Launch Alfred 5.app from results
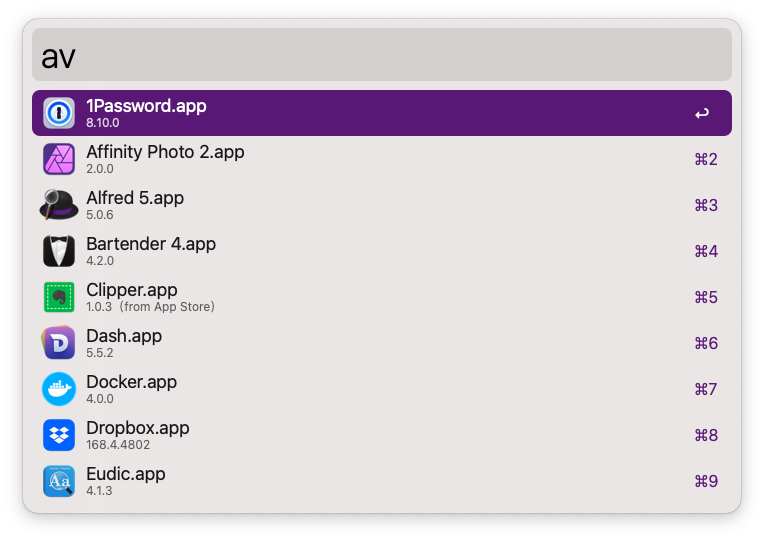The height and width of the screenshot is (540, 764). click(x=135, y=198)
